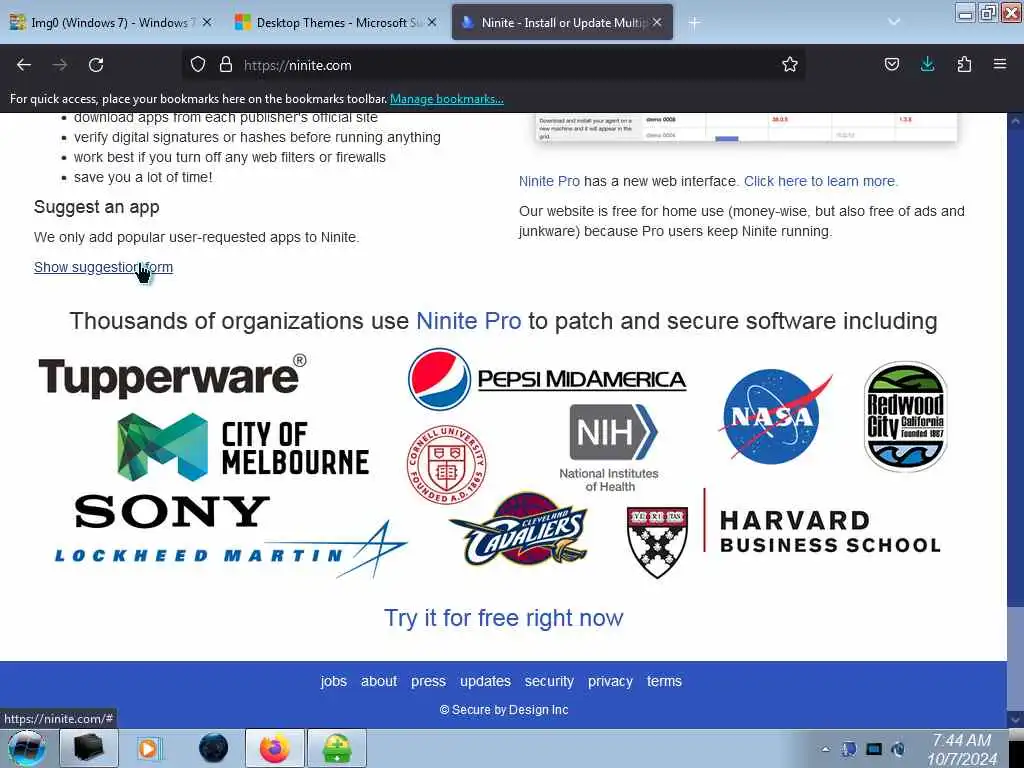The image size is (1024, 768).
Task: Select the Ninite tab
Action: [x=562, y=22]
